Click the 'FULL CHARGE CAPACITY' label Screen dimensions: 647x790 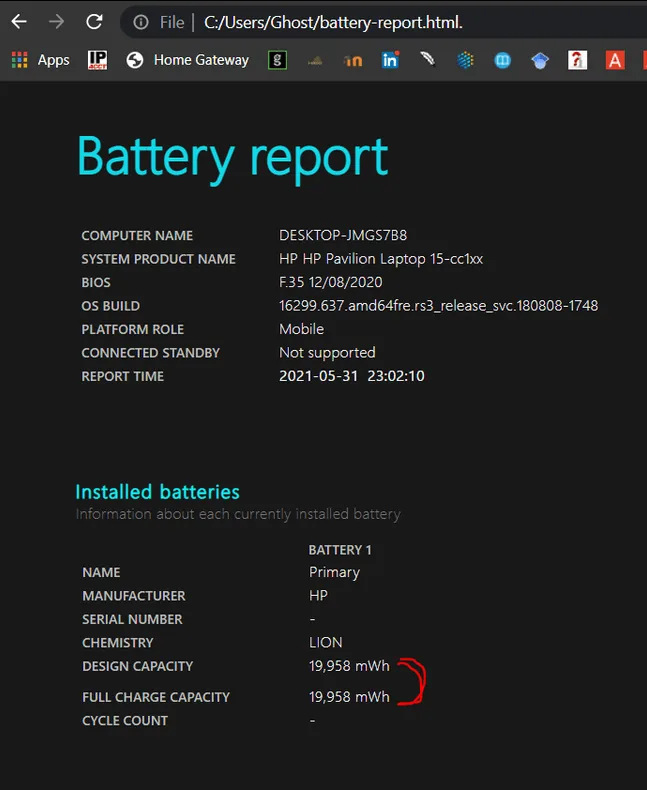pyautogui.click(x=156, y=697)
